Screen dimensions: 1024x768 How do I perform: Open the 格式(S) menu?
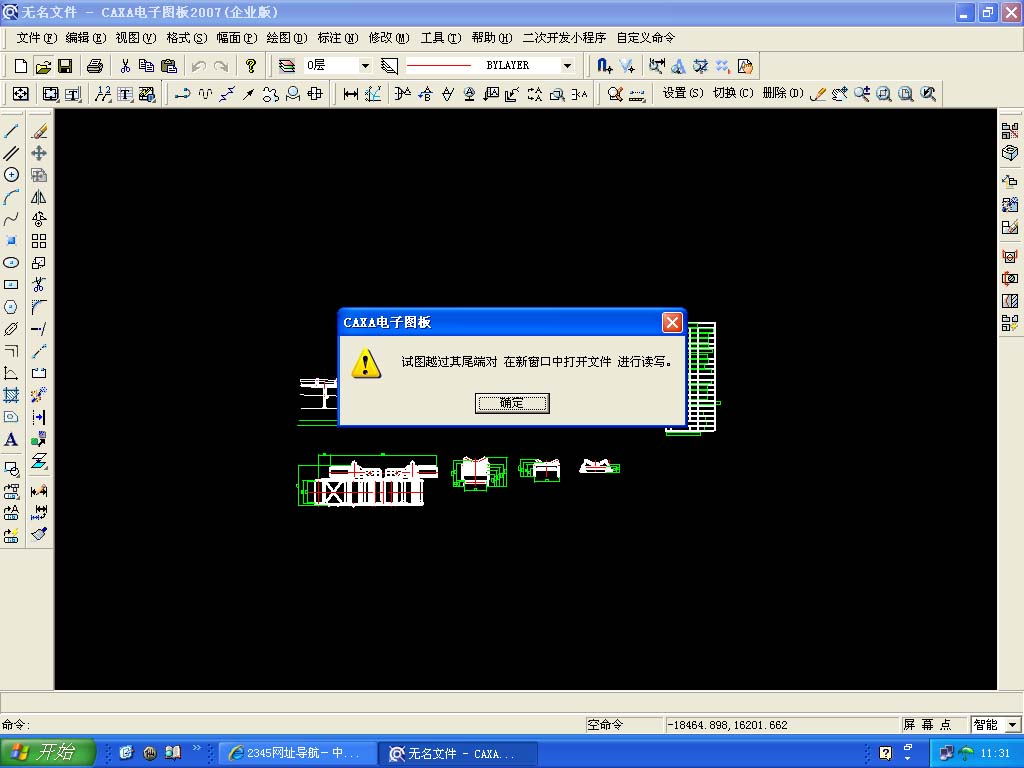(x=186, y=38)
